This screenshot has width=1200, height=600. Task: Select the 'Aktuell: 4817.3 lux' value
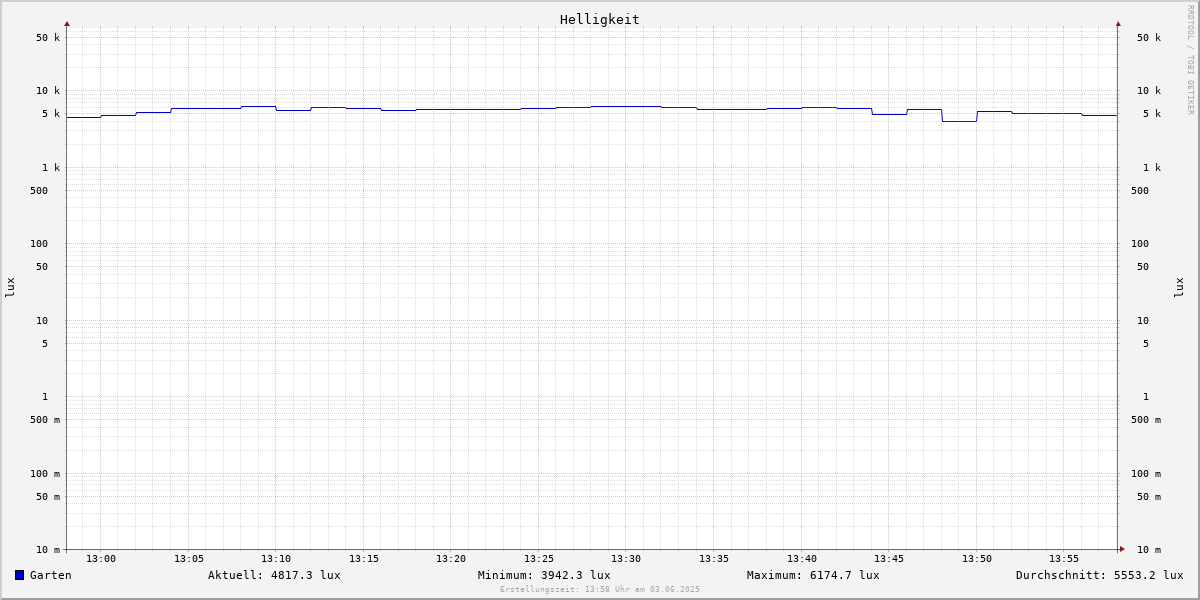274,575
